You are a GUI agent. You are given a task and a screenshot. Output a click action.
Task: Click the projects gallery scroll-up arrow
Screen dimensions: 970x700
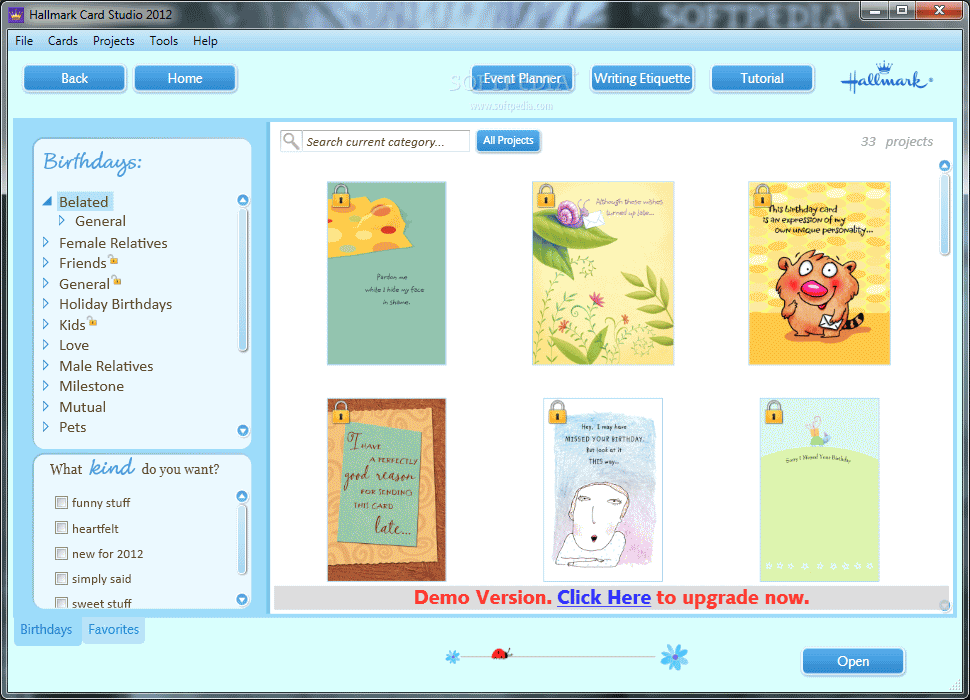[x=944, y=165]
